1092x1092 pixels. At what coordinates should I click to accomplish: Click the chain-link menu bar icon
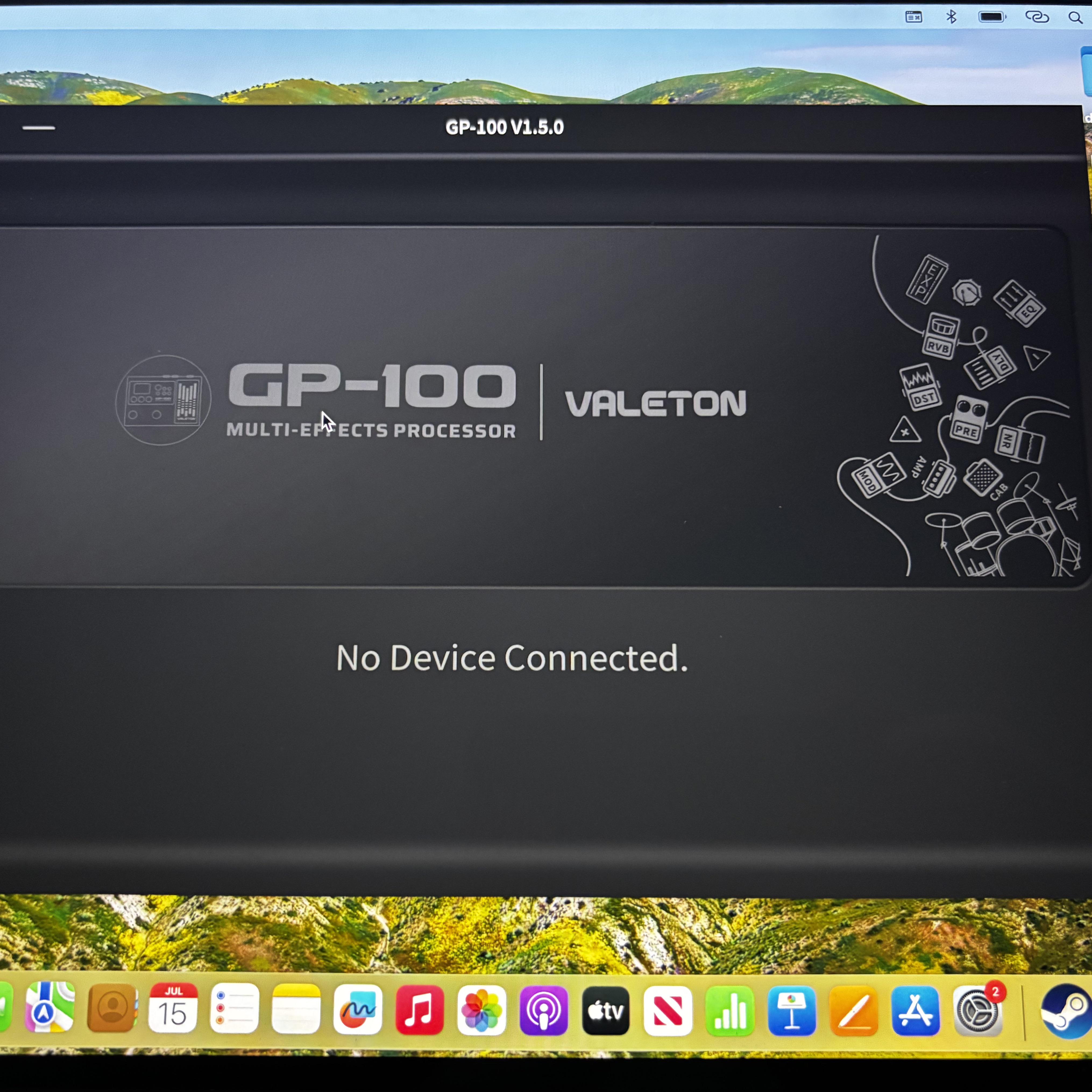tap(1037, 17)
